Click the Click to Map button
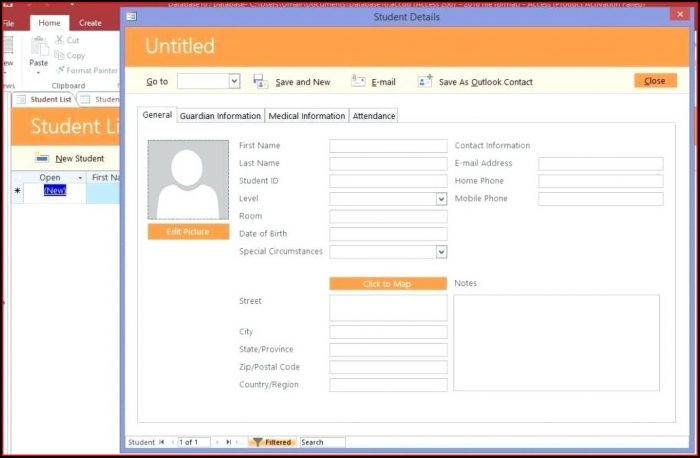 (x=388, y=283)
